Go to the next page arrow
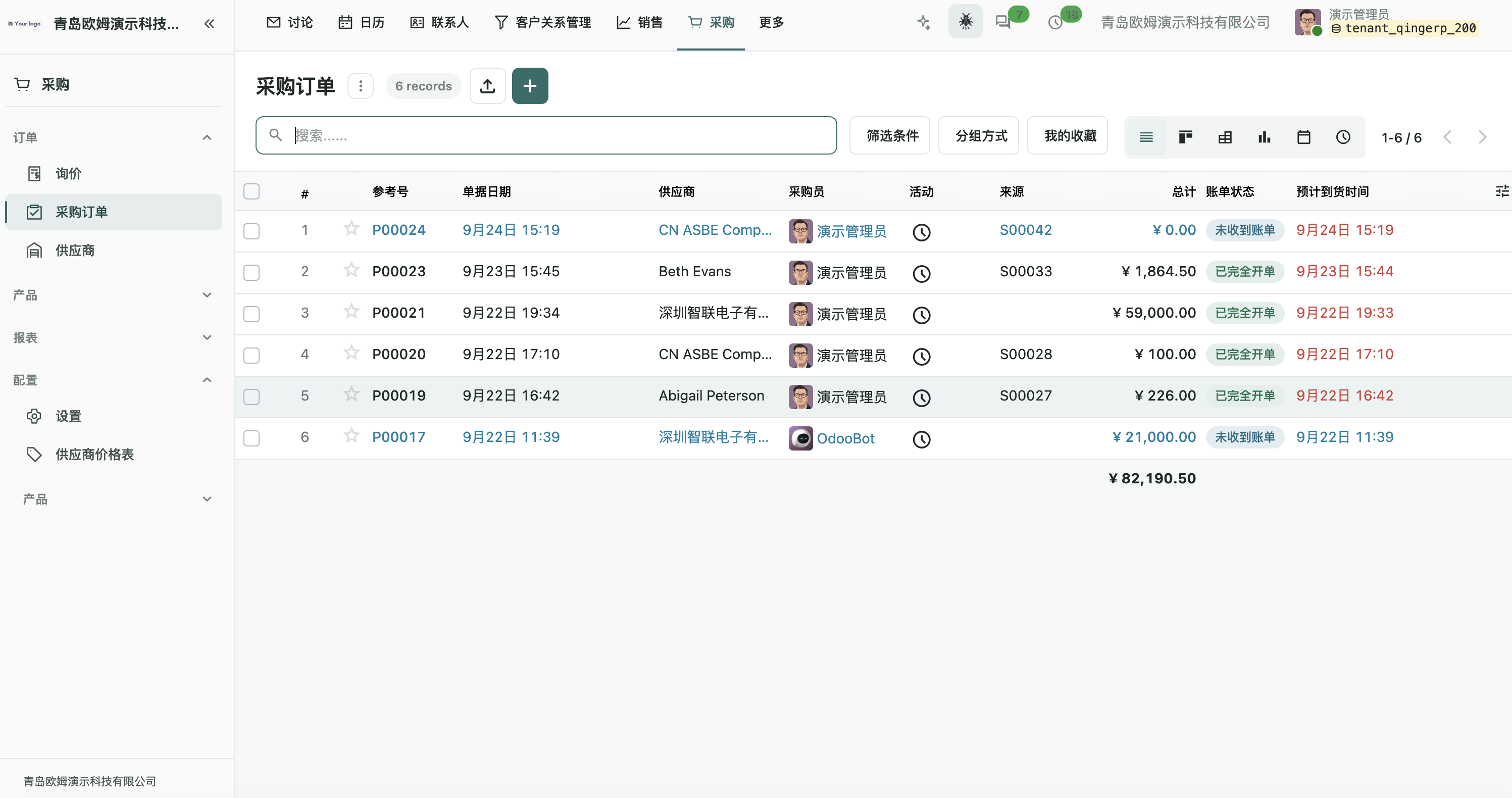 coord(1482,137)
